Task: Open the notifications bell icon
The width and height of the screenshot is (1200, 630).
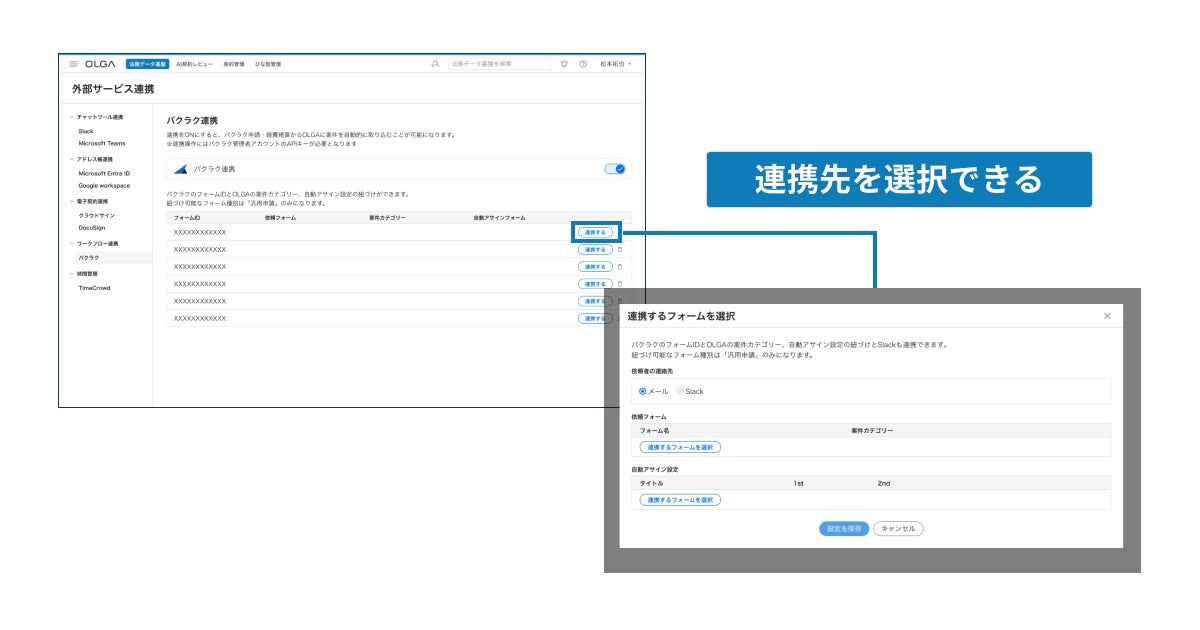Action: [x=564, y=64]
